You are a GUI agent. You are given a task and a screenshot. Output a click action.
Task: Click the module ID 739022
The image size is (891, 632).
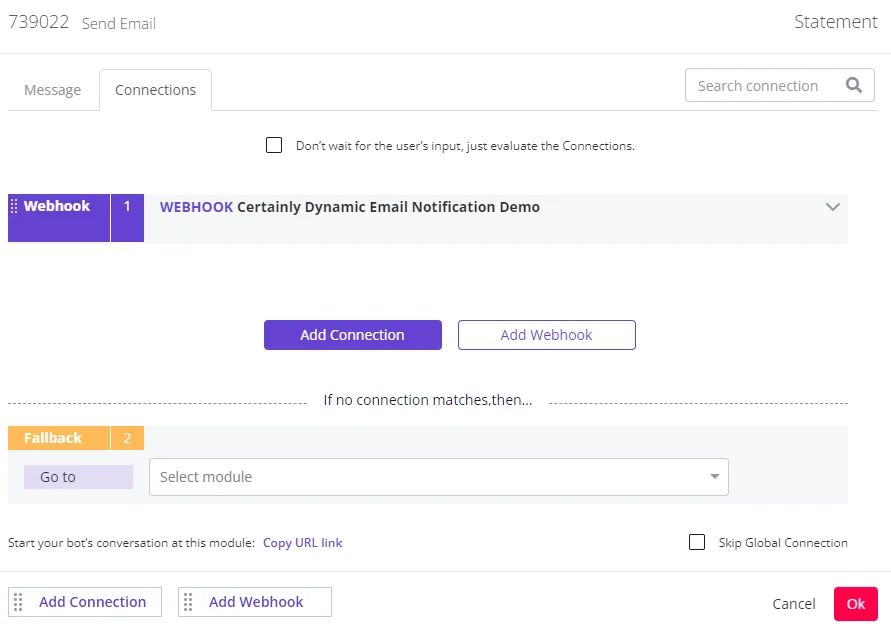(39, 22)
